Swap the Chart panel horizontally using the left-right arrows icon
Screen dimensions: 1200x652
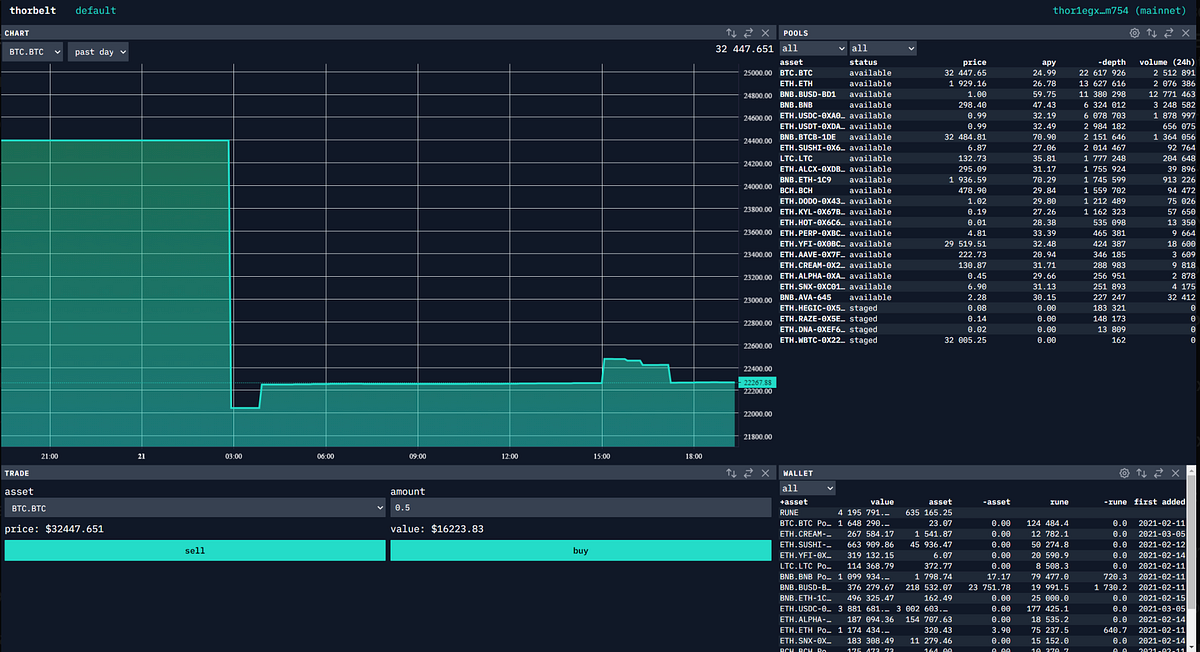point(748,33)
